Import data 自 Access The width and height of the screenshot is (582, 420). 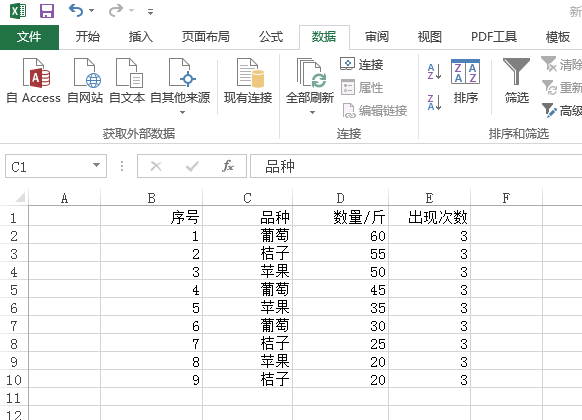click(x=34, y=81)
